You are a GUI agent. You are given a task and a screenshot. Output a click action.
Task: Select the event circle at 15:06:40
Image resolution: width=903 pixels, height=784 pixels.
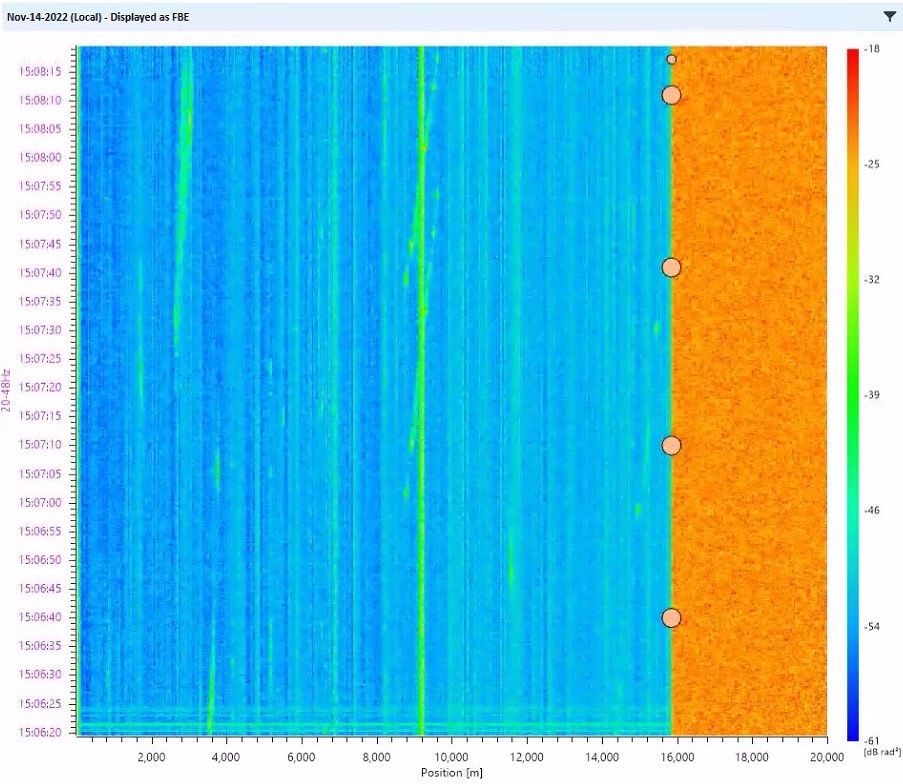coord(671,618)
